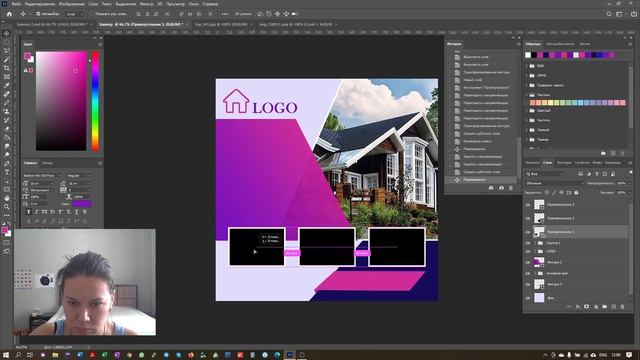Open the layer blend mode dropdown
This screenshot has width=640, height=360.
pyautogui.click(x=554, y=183)
